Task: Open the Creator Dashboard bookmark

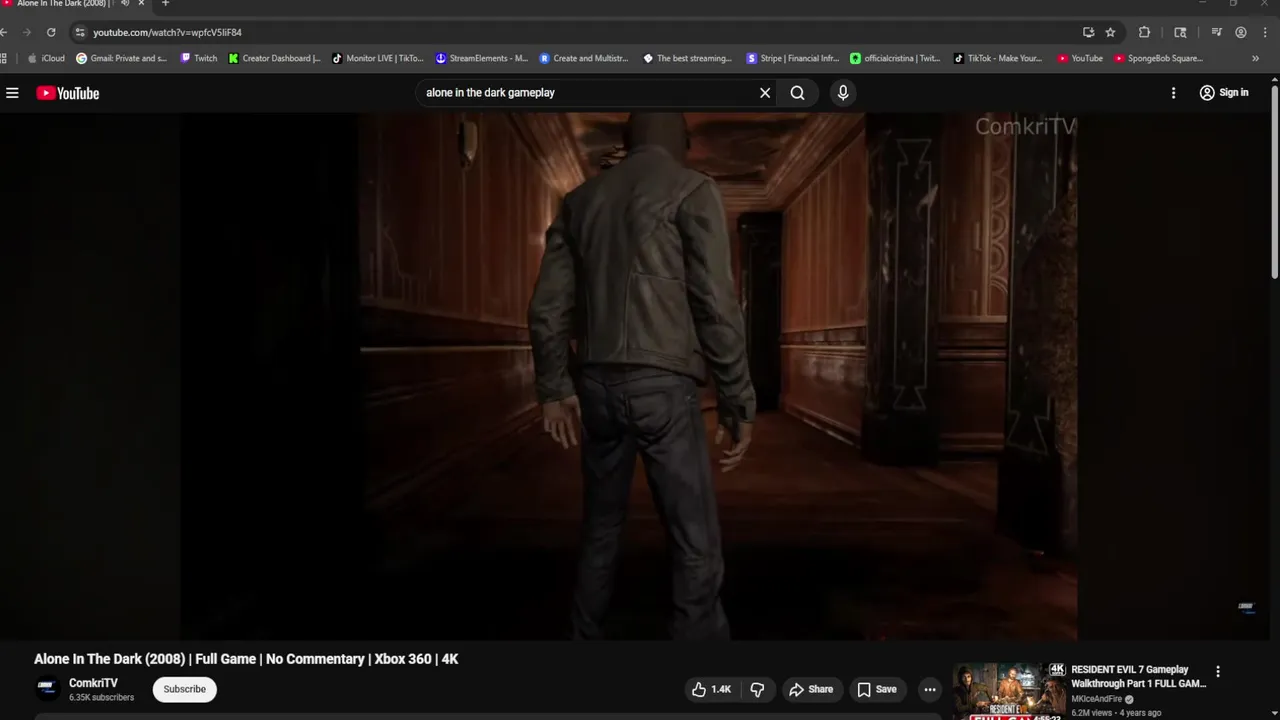Action: 274,58
